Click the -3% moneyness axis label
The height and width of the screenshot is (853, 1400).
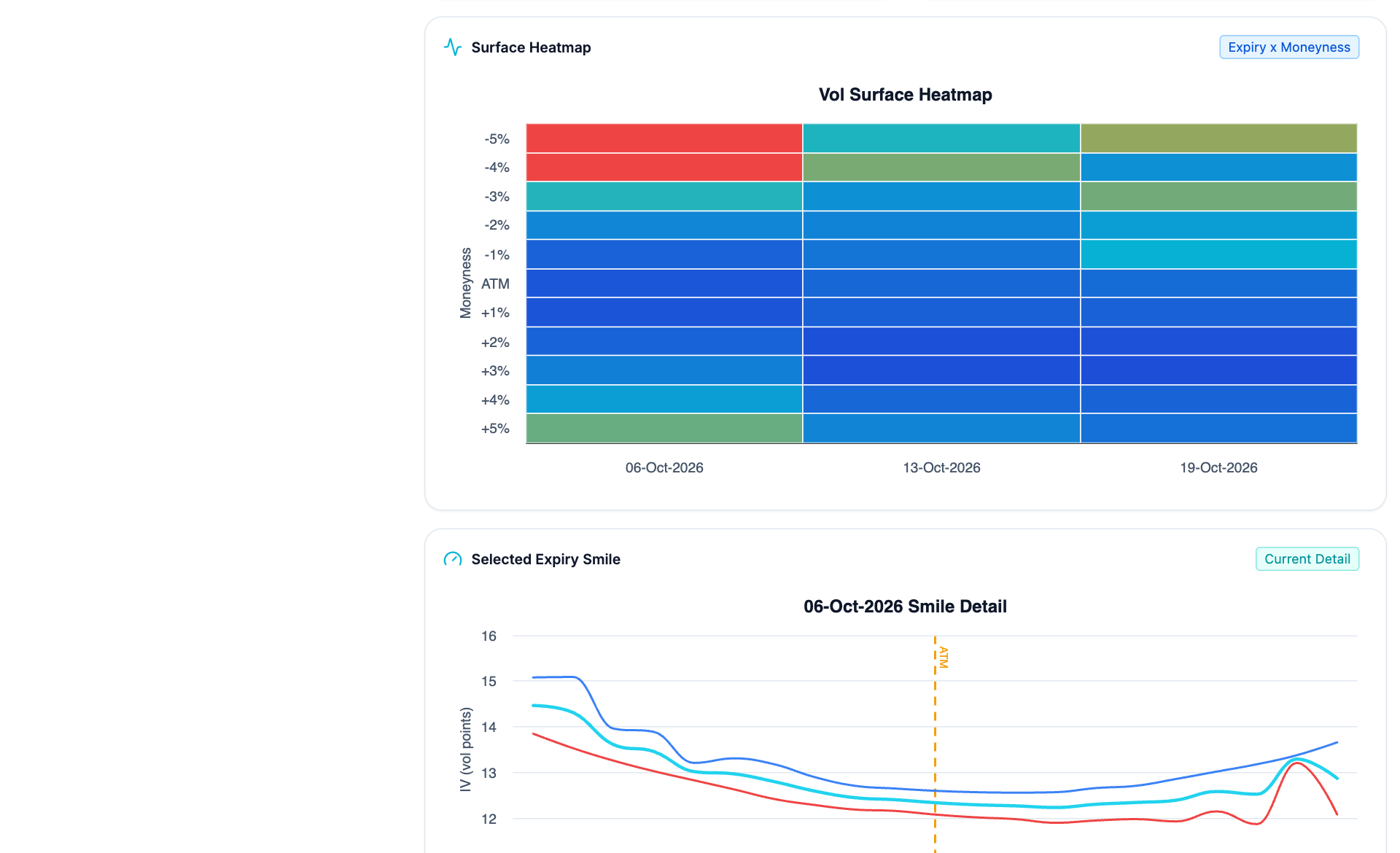(x=497, y=197)
